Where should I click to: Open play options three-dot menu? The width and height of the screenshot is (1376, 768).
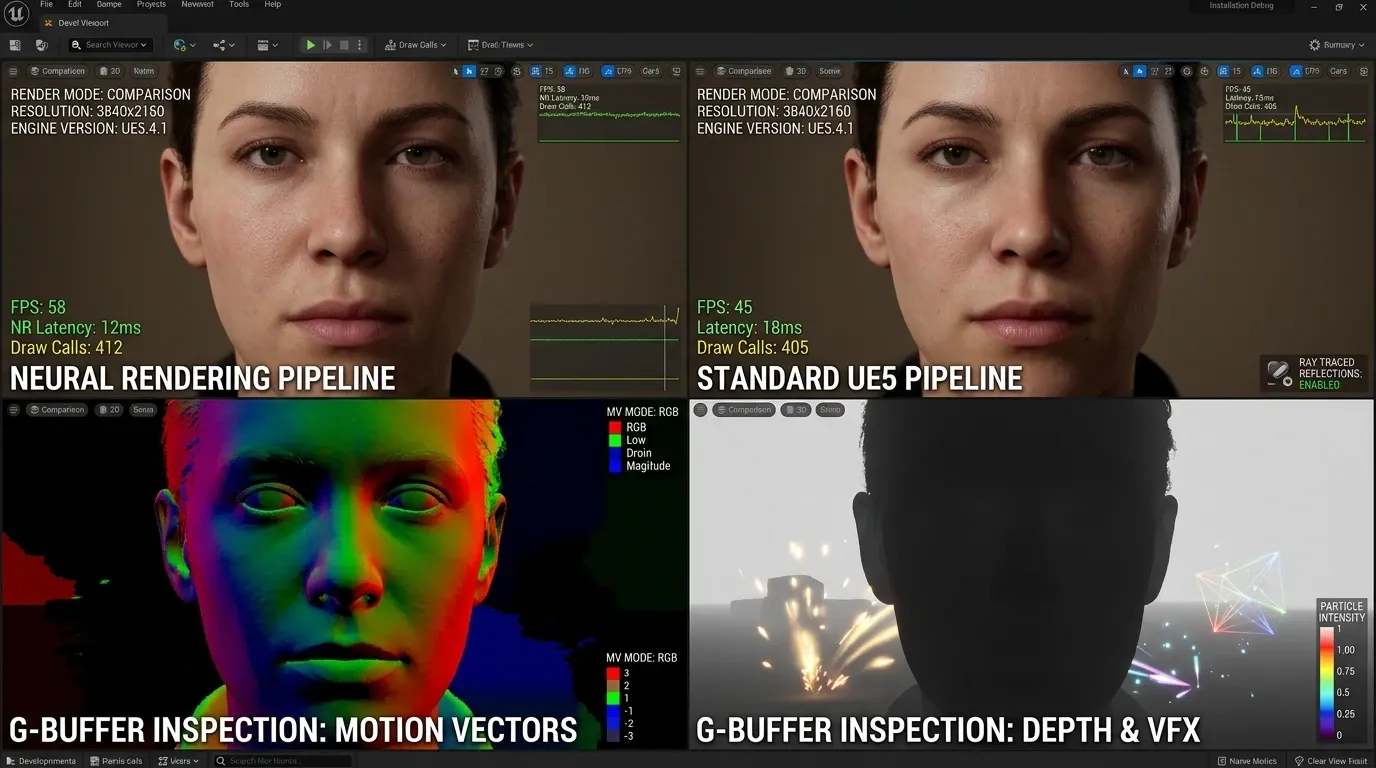coord(360,45)
